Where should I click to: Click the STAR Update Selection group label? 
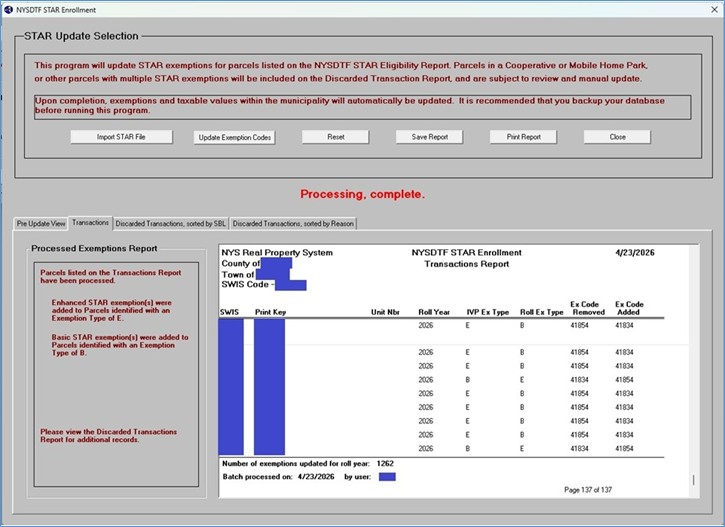click(x=81, y=36)
